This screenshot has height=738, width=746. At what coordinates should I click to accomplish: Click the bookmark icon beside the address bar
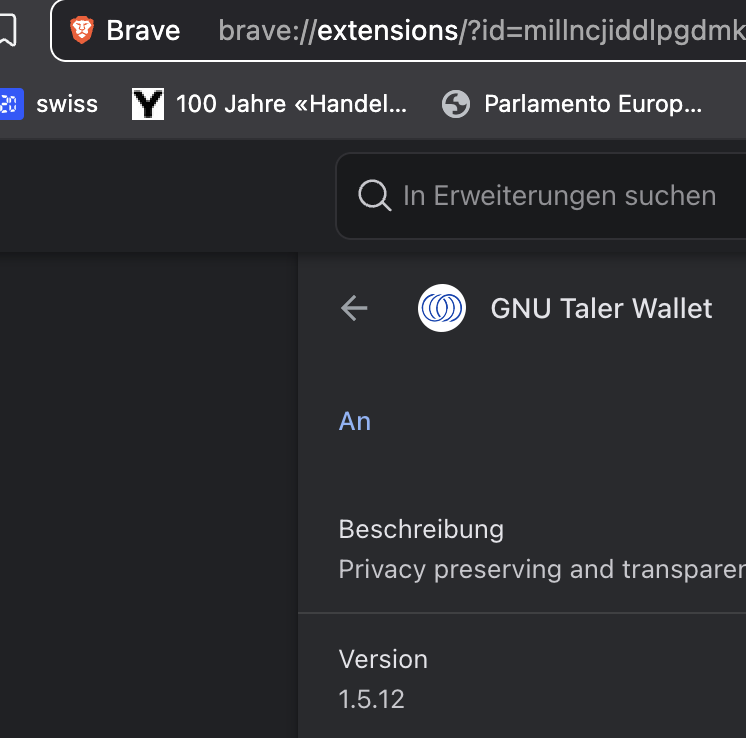pyautogui.click(x=8, y=30)
